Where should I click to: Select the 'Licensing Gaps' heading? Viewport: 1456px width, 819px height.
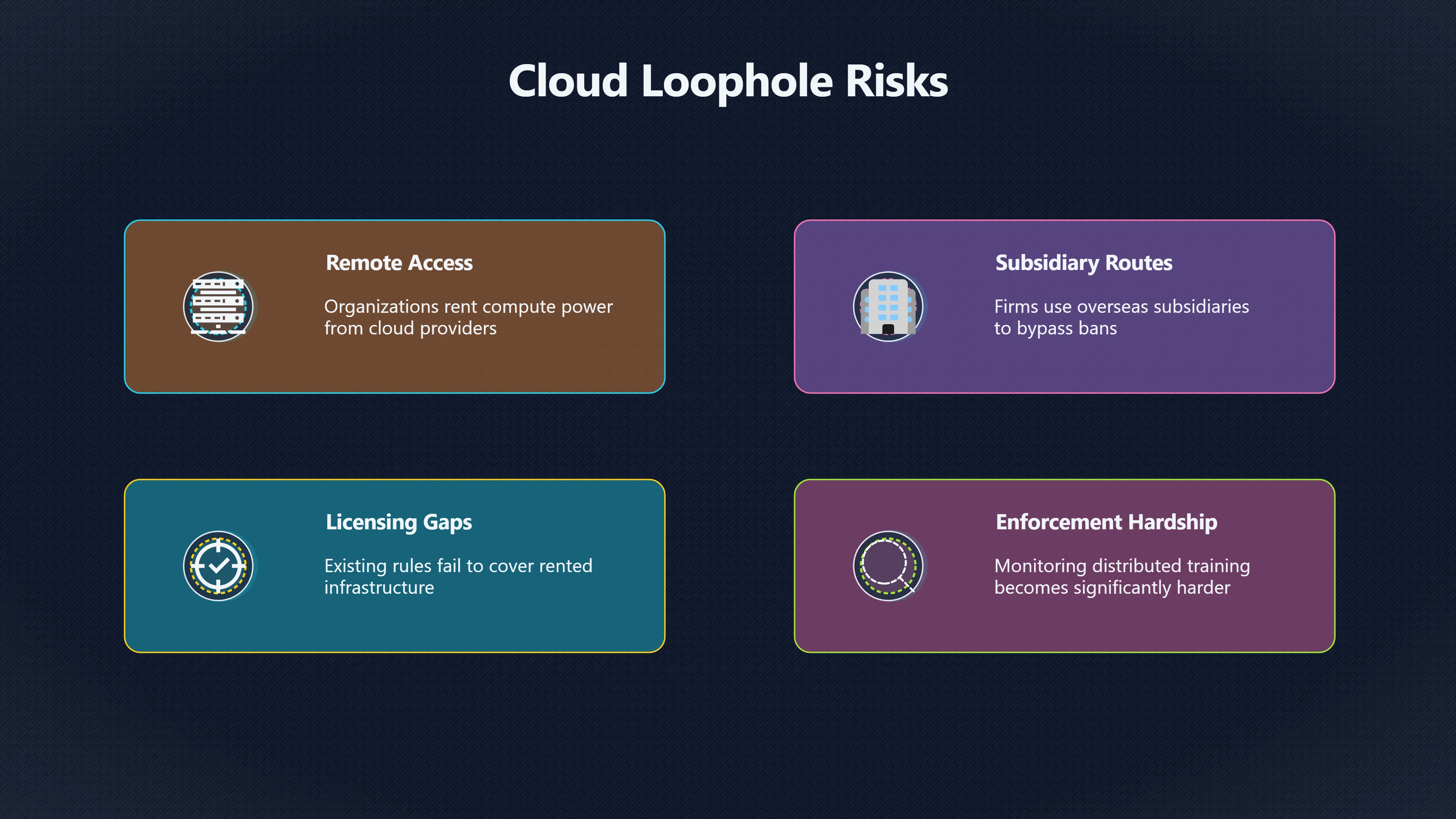(399, 522)
